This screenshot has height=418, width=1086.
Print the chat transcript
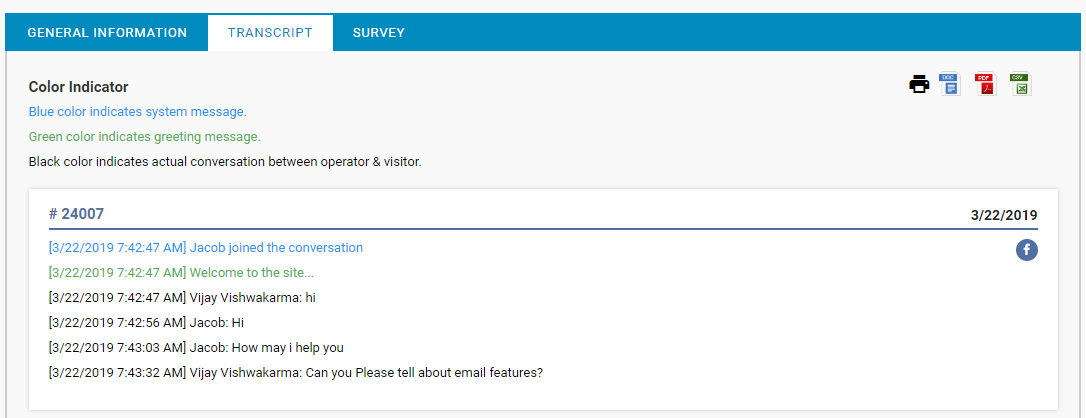918,85
